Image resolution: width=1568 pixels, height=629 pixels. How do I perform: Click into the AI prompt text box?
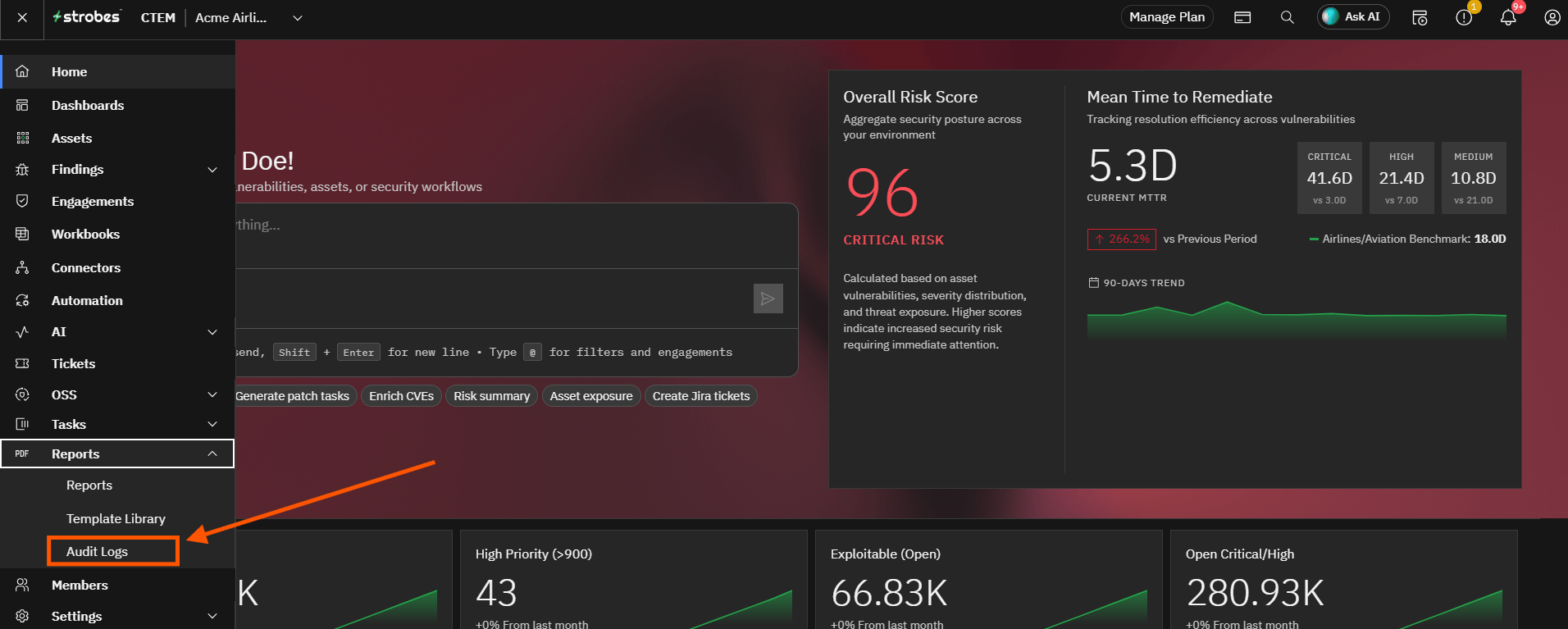click(517, 235)
